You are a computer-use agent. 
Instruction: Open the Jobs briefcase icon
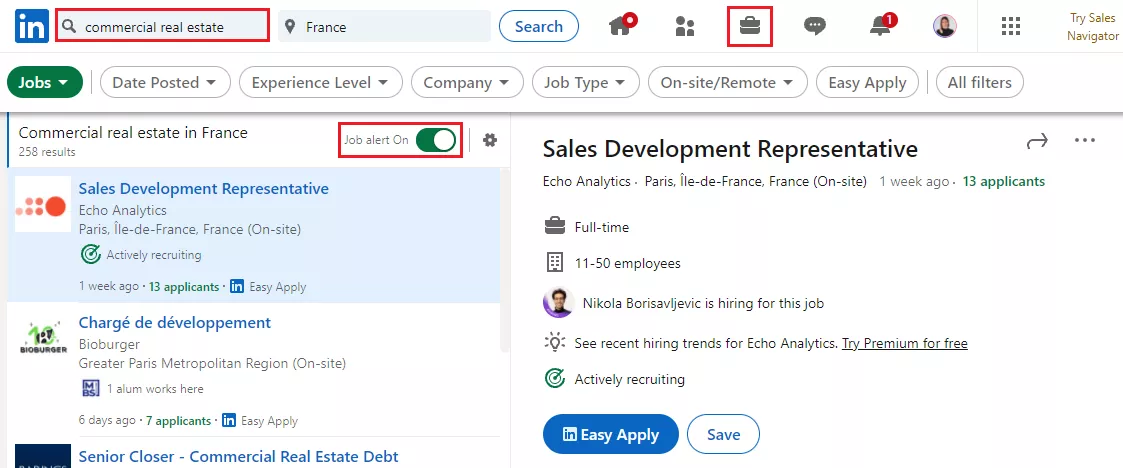750,27
